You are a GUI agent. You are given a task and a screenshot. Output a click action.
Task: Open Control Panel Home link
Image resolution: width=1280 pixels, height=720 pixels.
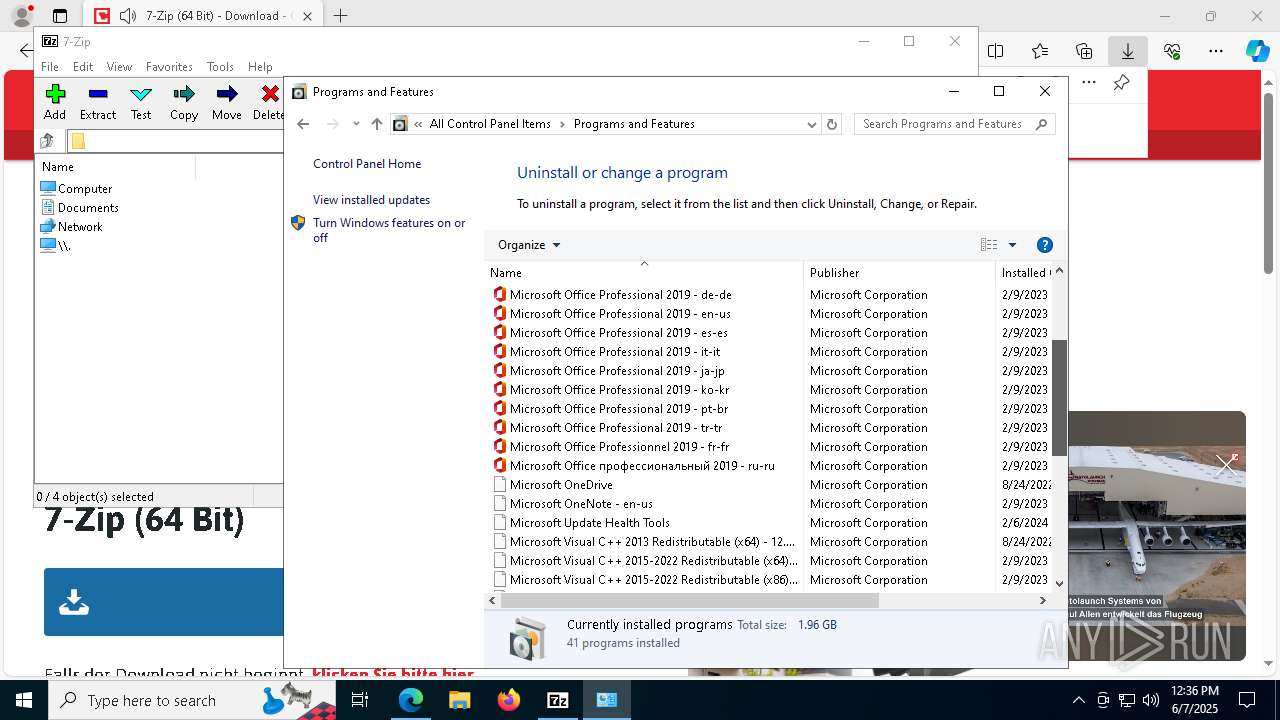pyautogui.click(x=367, y=164)
